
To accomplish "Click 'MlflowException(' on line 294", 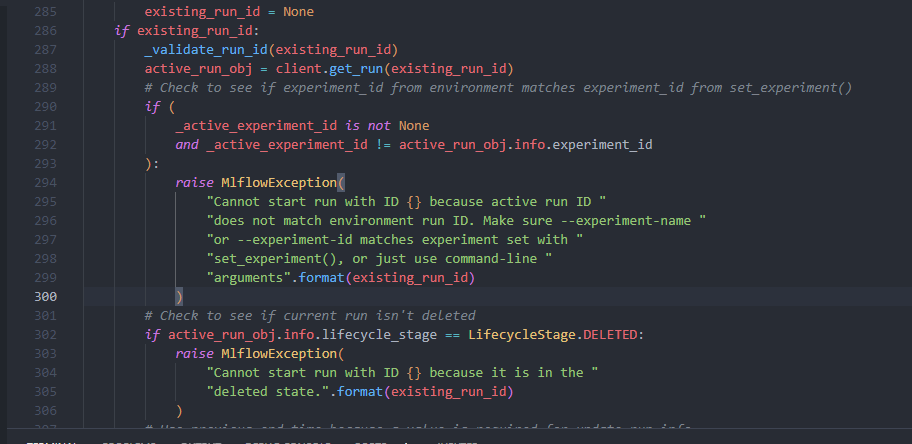I will click(283, 183).
